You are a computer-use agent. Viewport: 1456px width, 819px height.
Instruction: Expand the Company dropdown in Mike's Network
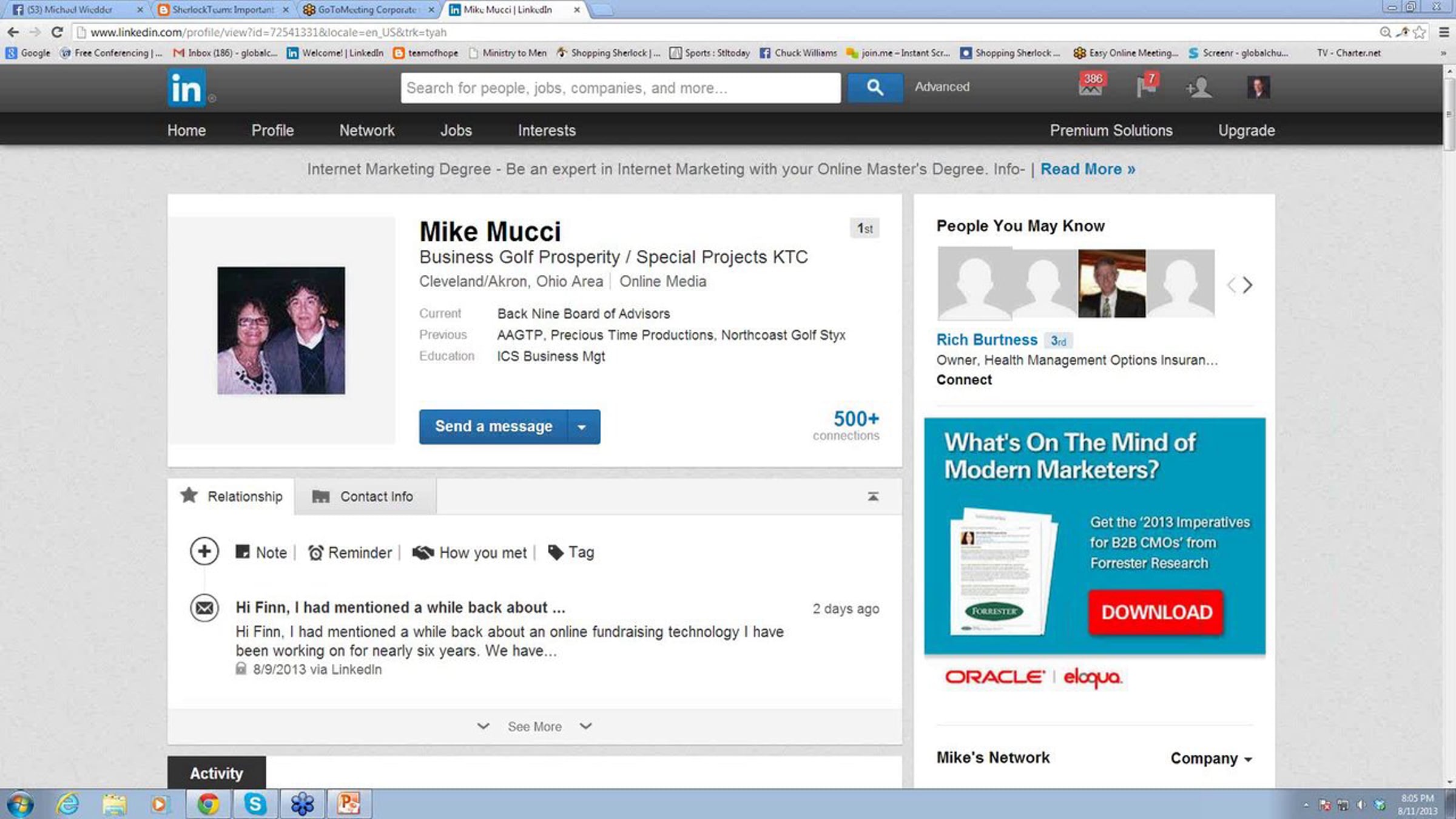click(1211, 758)
